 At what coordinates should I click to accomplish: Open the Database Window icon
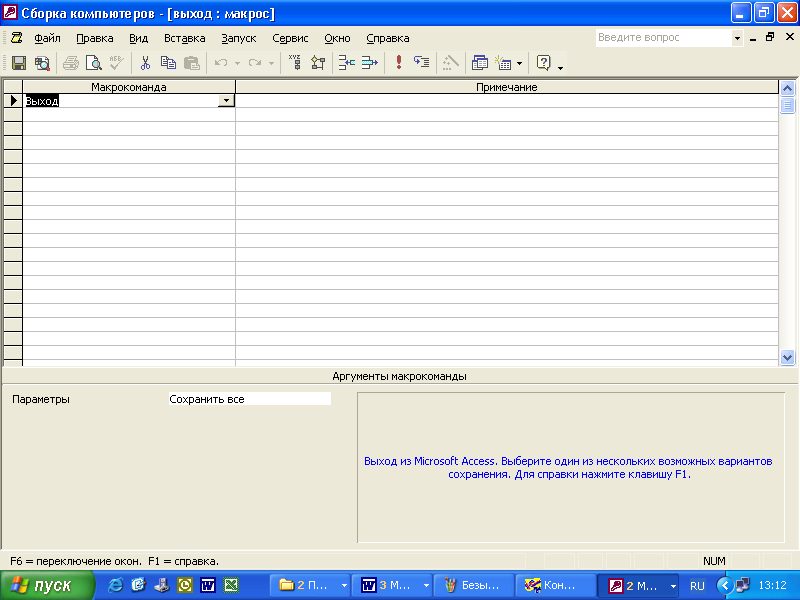pyautogui.click(x=480, y=63)
